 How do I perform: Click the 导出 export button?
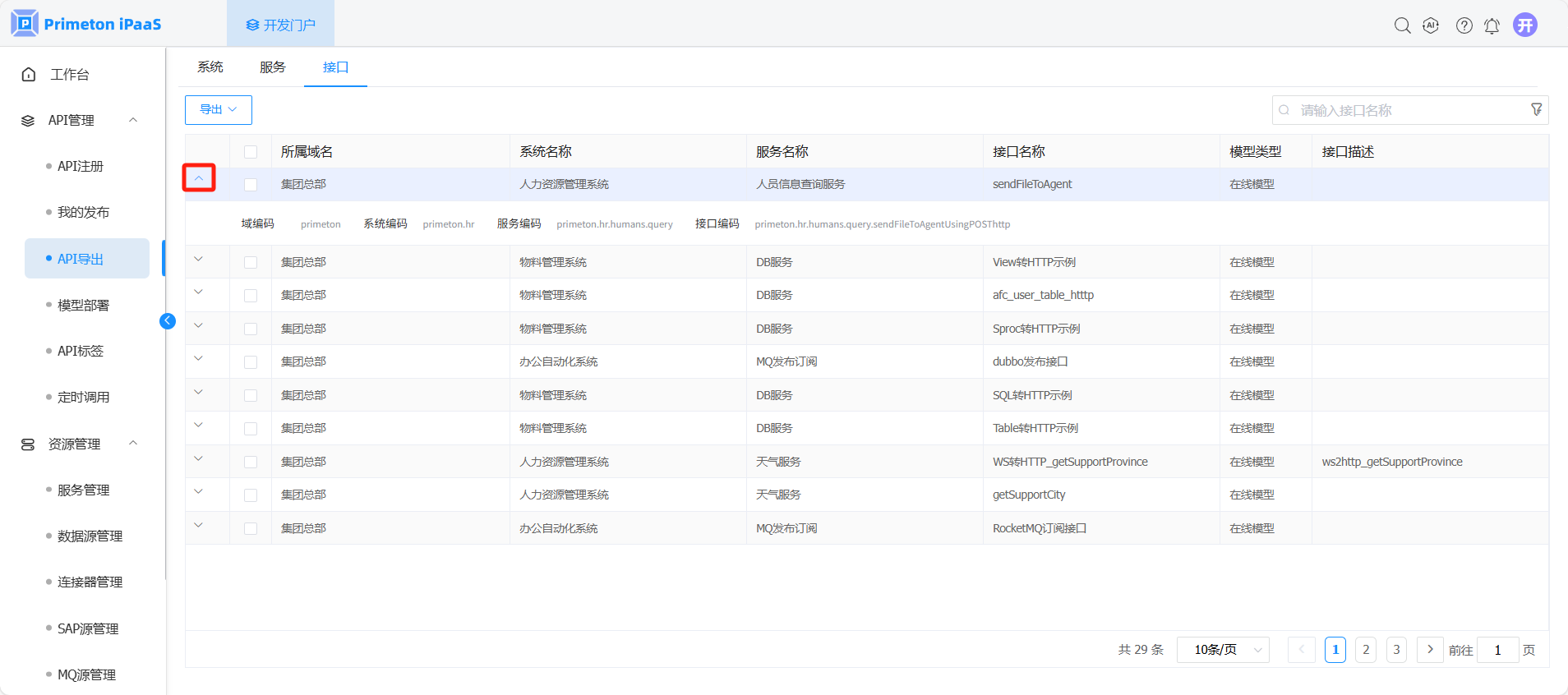[x=218, y=110]
